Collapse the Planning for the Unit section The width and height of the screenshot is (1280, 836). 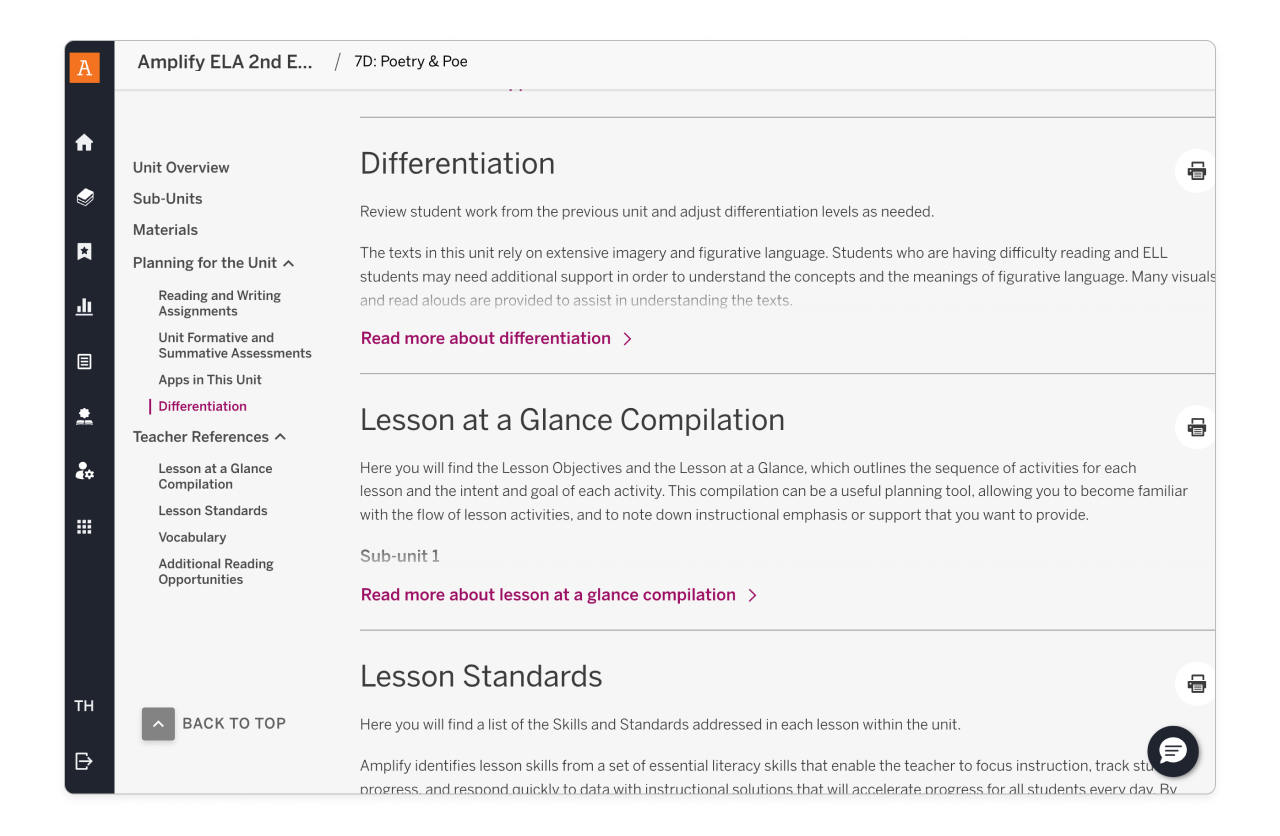[289, 262]
